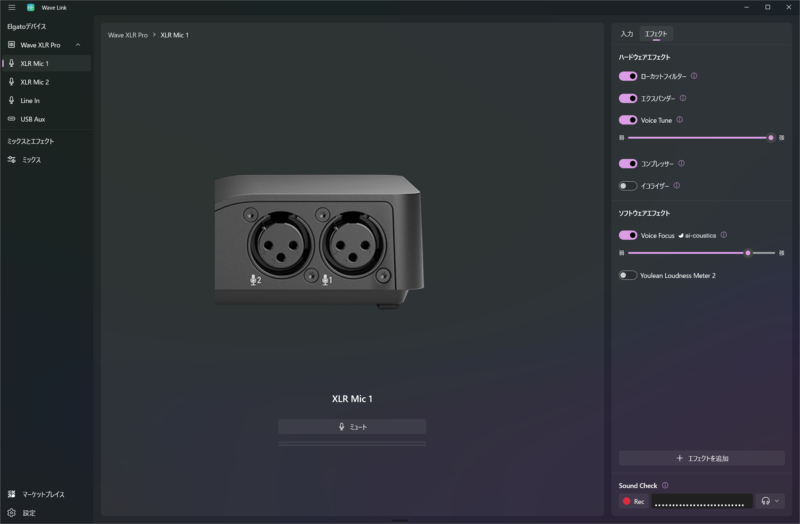Toggle ローカットフィルター switch off
Screen dimensions: 800x524
click(x=628, y=76)
